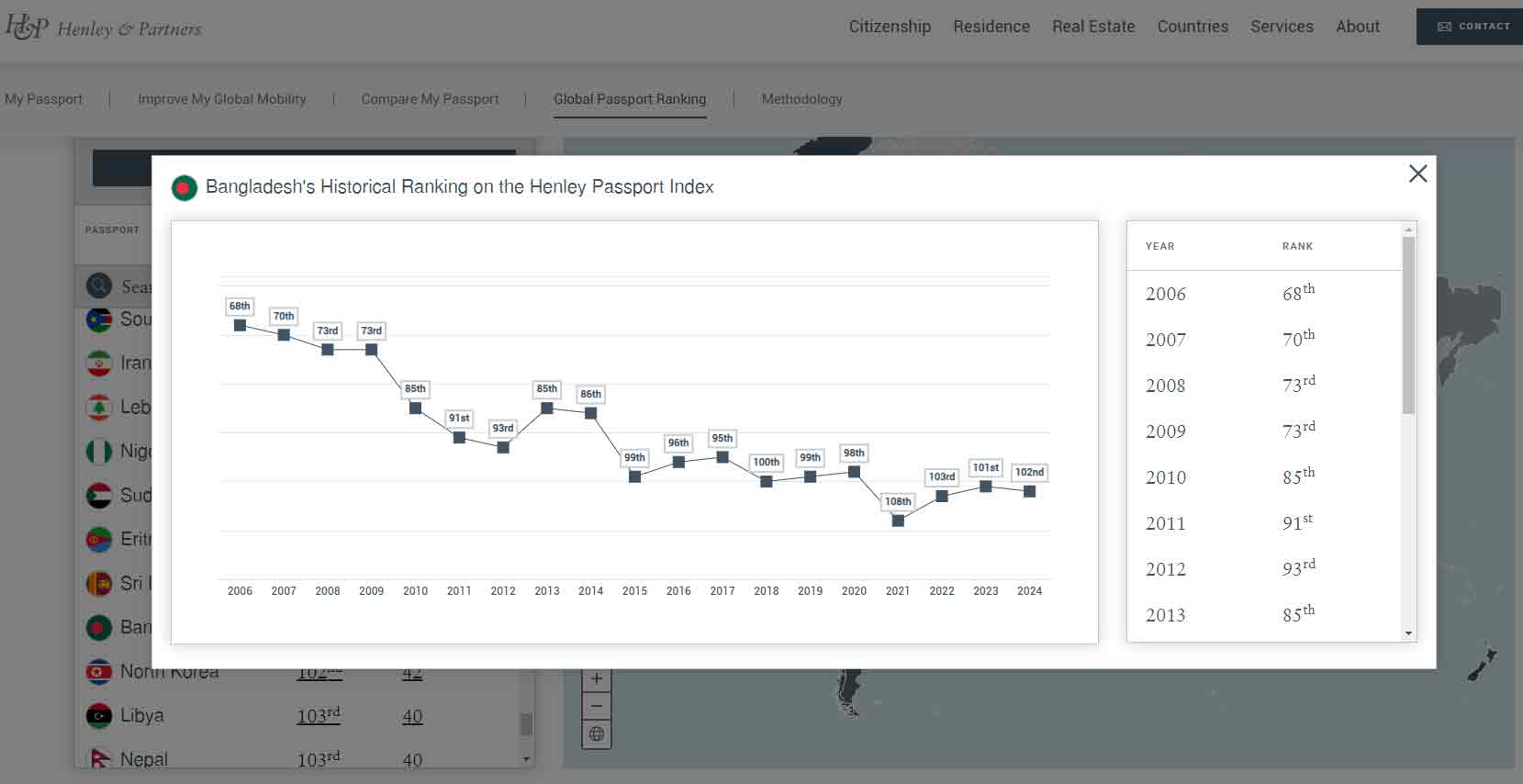The image size is (1523, 784).
Task: Open the Countries menu
Action: tap(1193, 27)
